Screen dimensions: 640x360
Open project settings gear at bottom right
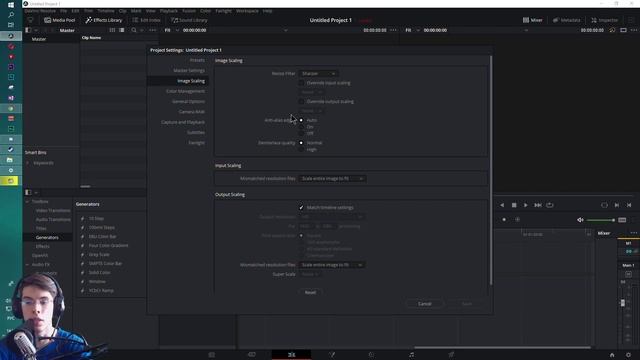point(628,355)
